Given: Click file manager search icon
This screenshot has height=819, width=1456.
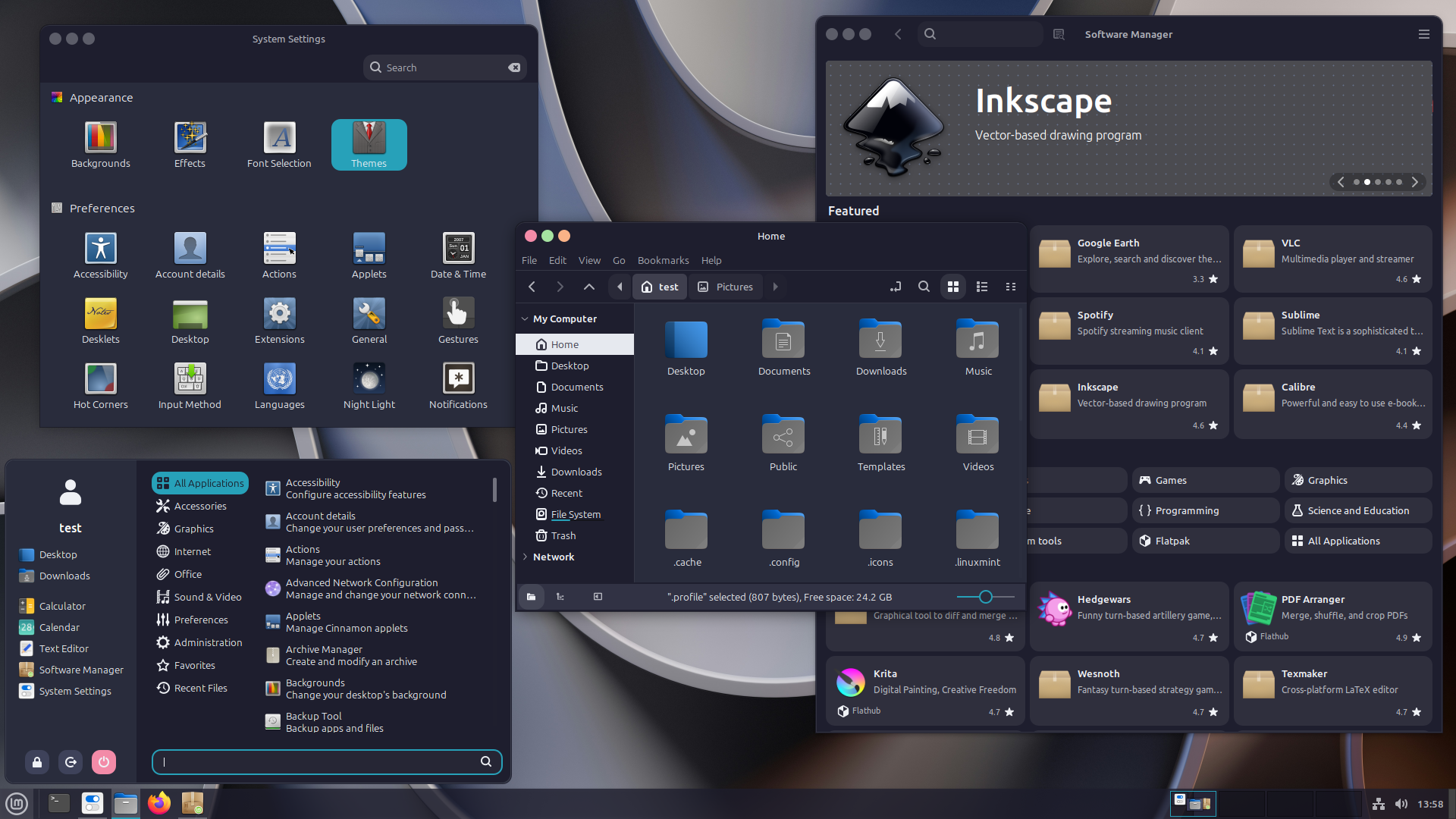Looking at the screenshot, I should 924,287.
